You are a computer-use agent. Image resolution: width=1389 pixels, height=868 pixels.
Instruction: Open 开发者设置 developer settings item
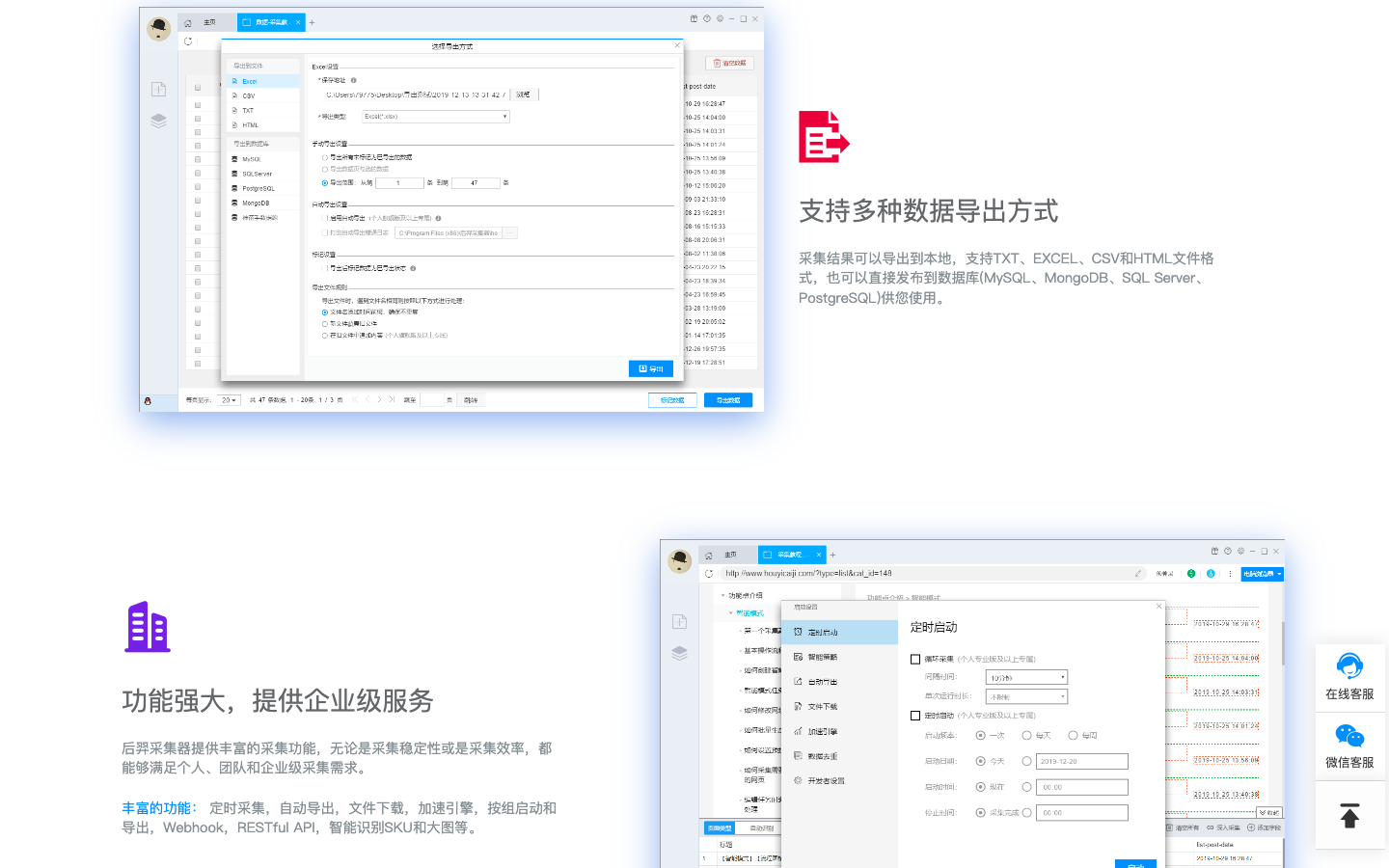point(825,781)
